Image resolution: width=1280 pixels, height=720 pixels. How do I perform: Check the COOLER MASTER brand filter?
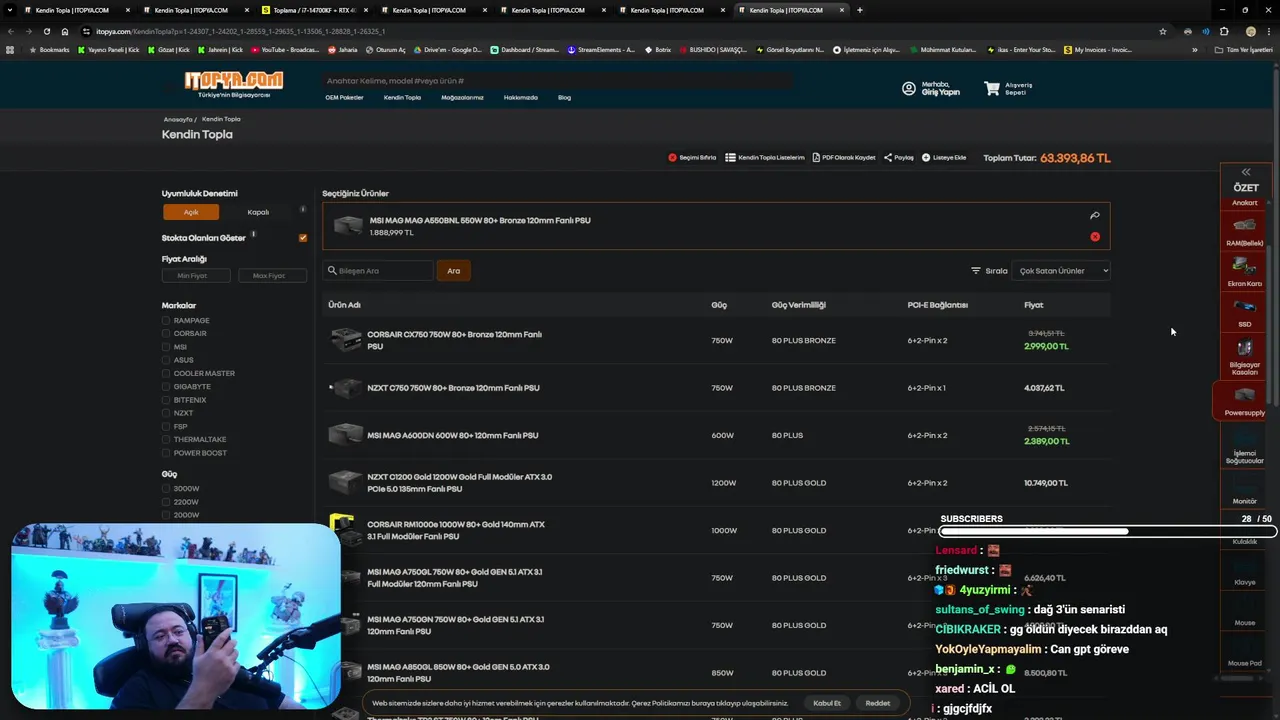pos(166,373)
